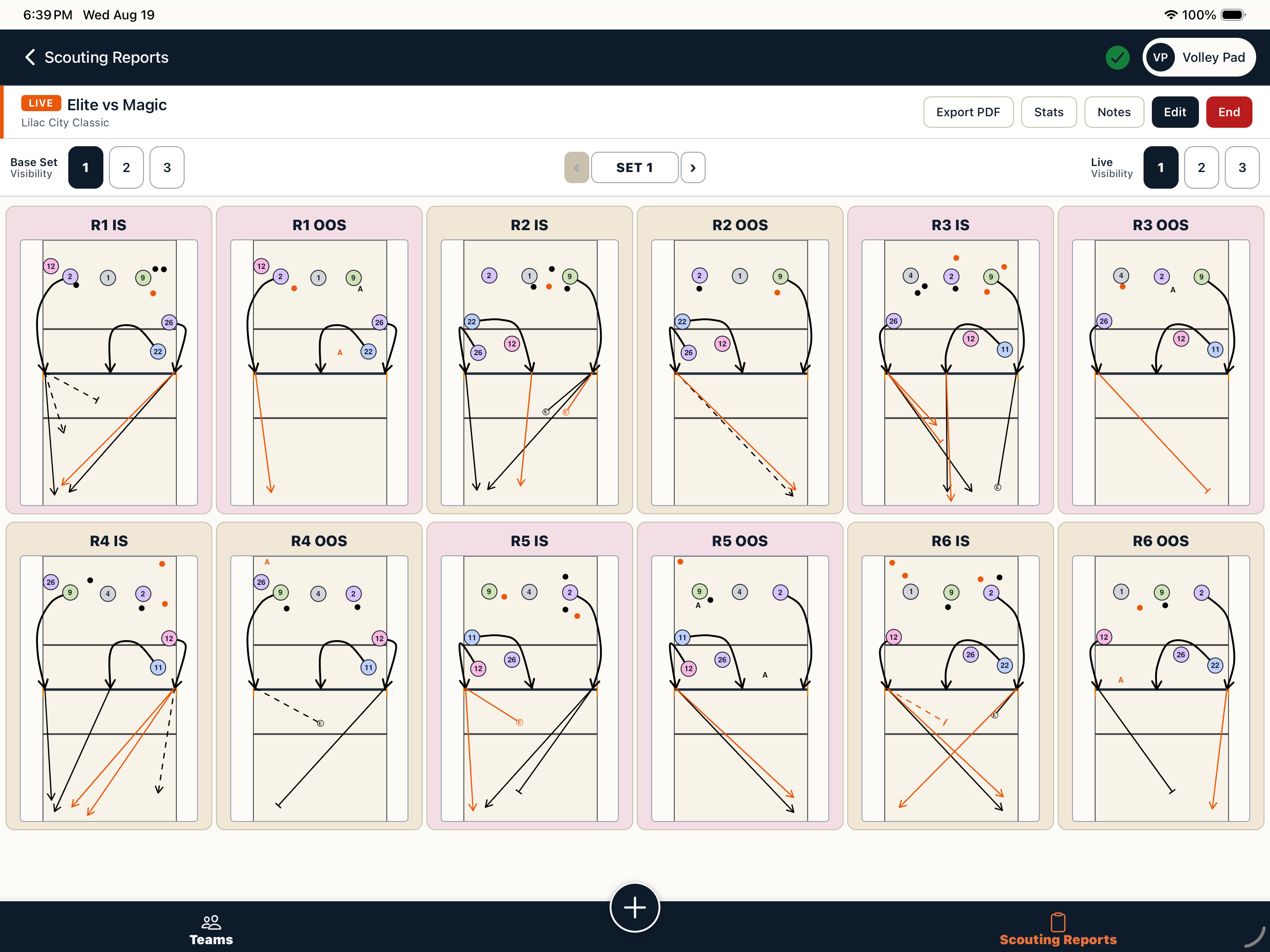
Task: Select player 1 in R6 IS court
Action: tap(911, 592)
